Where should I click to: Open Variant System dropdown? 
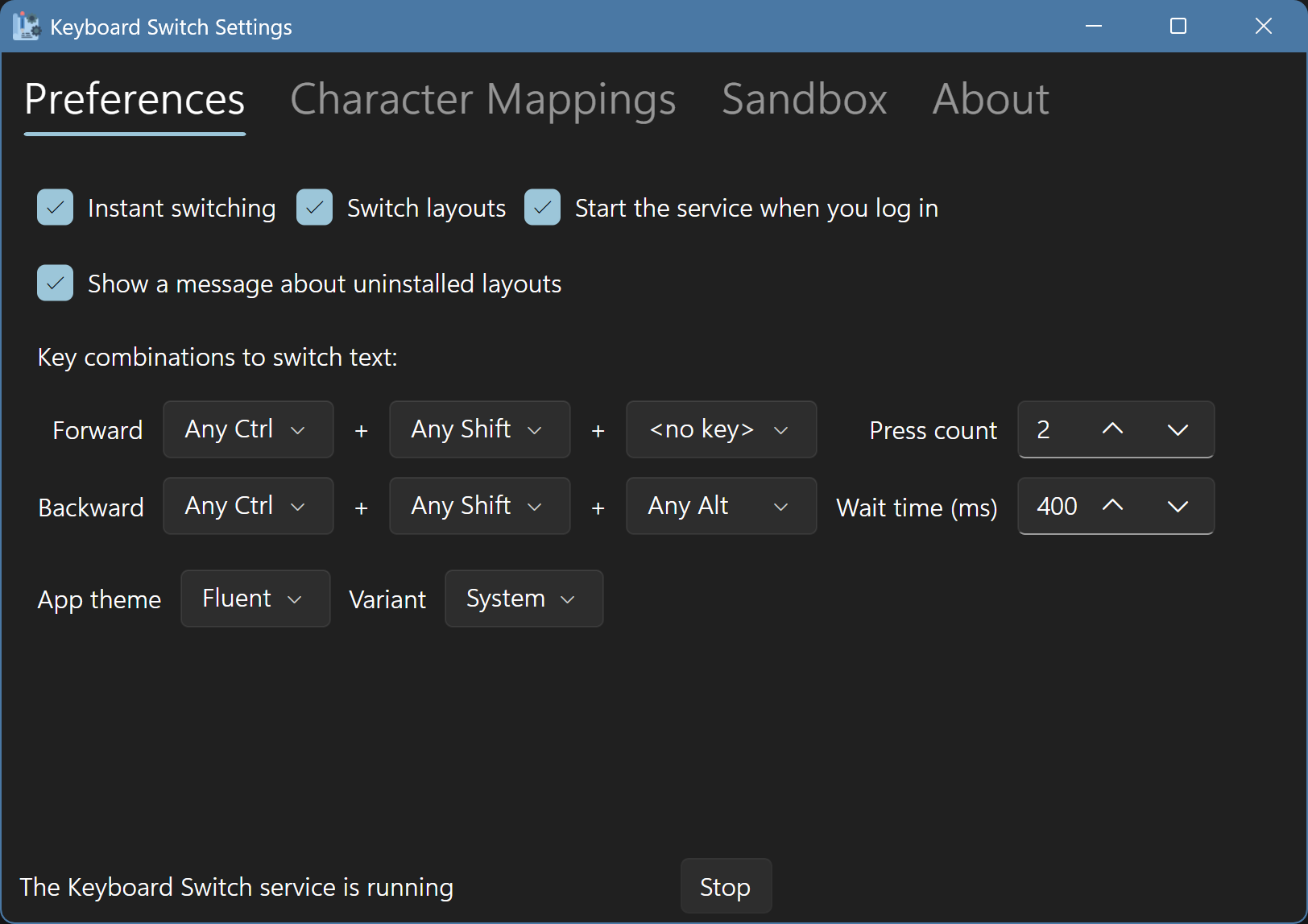[524, 599]
